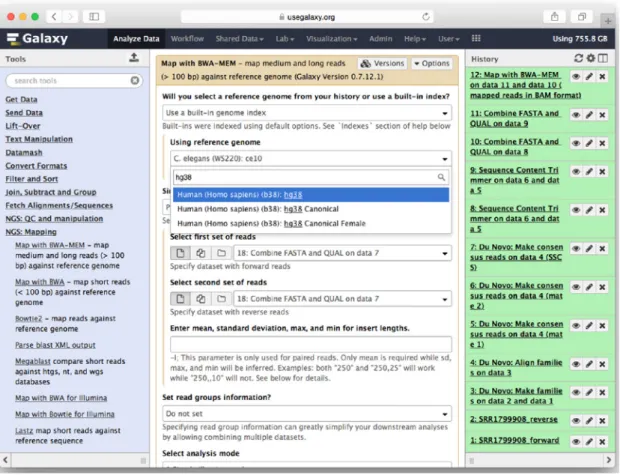The image size is (620, 475).
Task: View data eye icon for dataset 9
Action: 576,172
